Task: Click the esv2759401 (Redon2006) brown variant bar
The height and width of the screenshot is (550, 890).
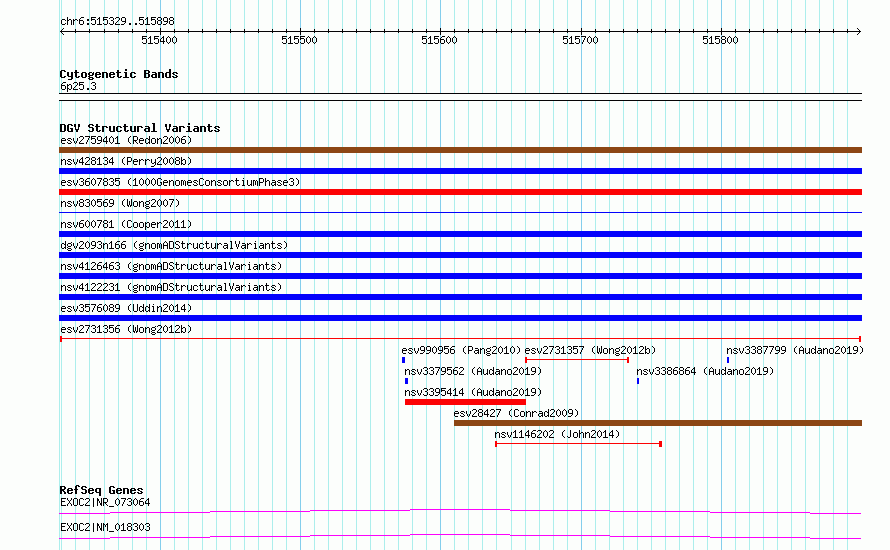Action: click(x=460, y=150)
